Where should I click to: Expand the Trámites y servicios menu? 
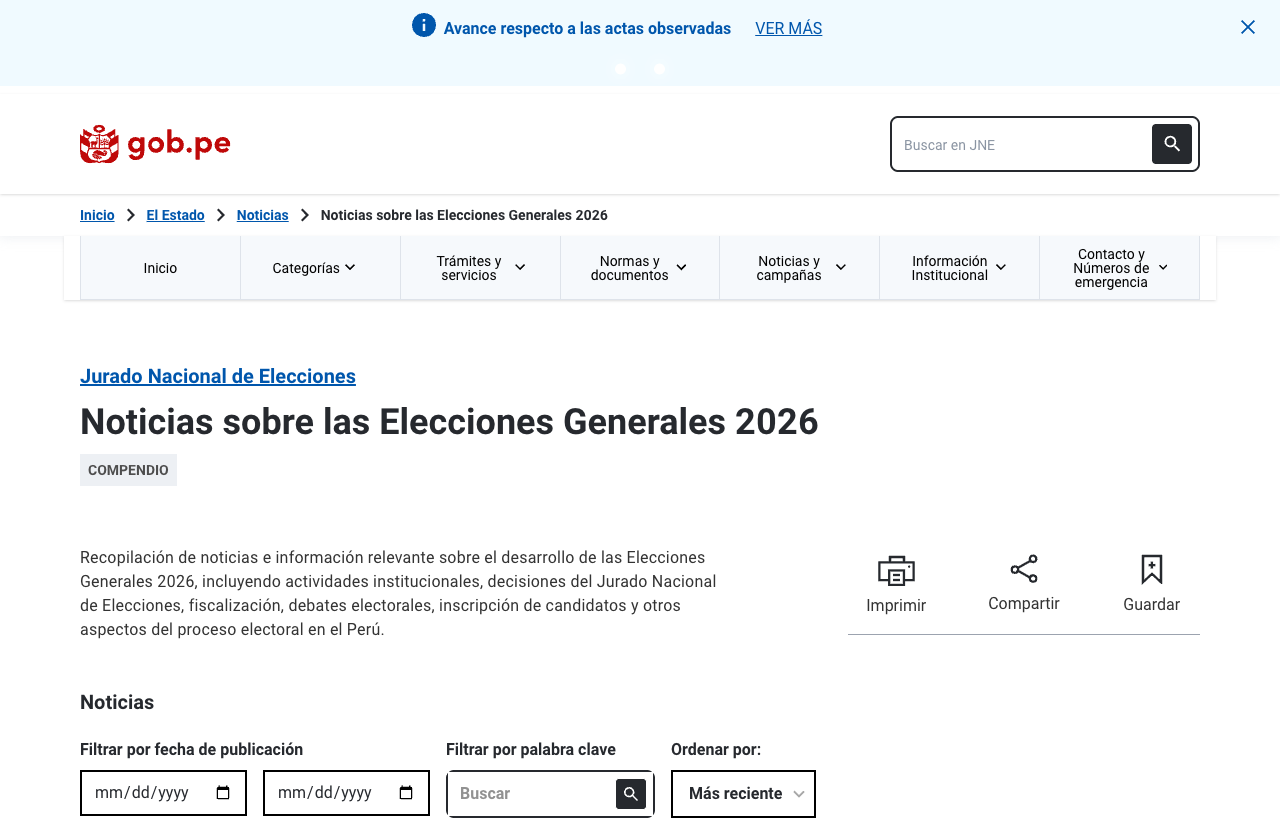pos(480,268)
